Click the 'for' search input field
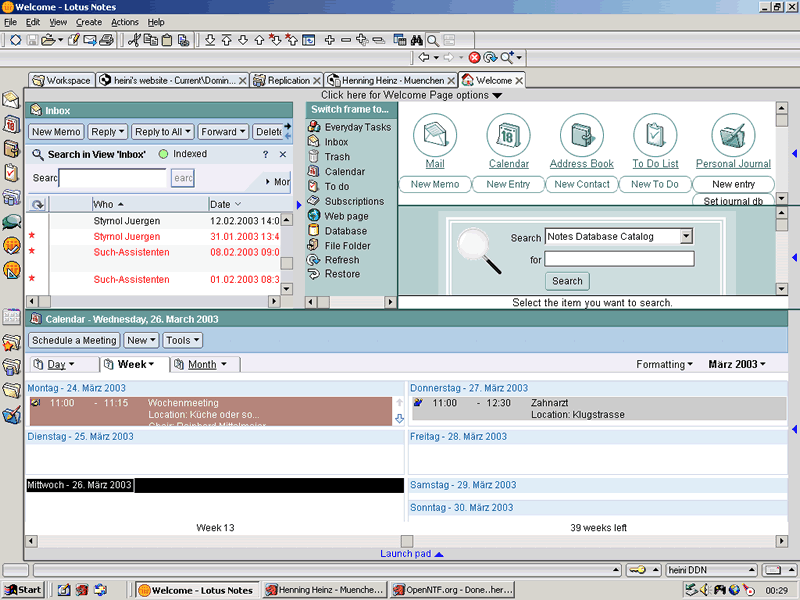 click(619, 259)
